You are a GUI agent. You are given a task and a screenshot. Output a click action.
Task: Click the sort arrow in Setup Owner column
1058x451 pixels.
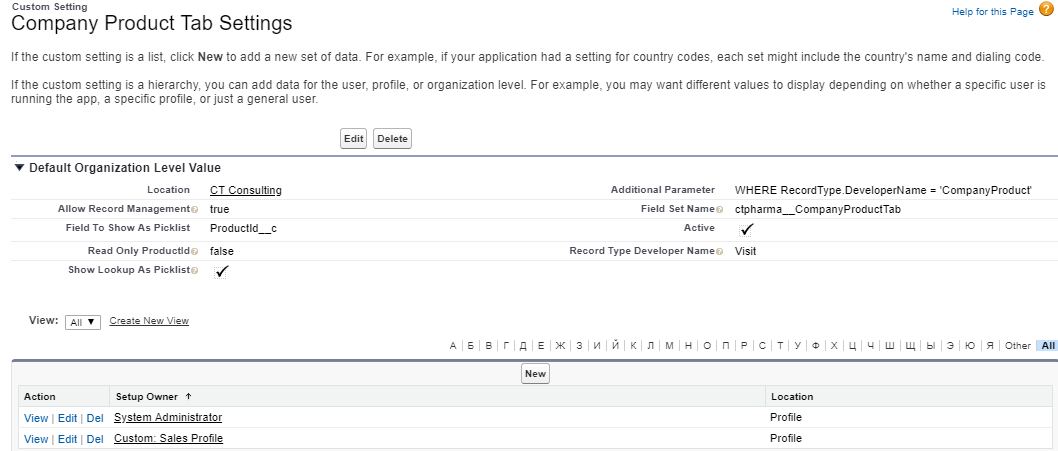coord(189,397)
